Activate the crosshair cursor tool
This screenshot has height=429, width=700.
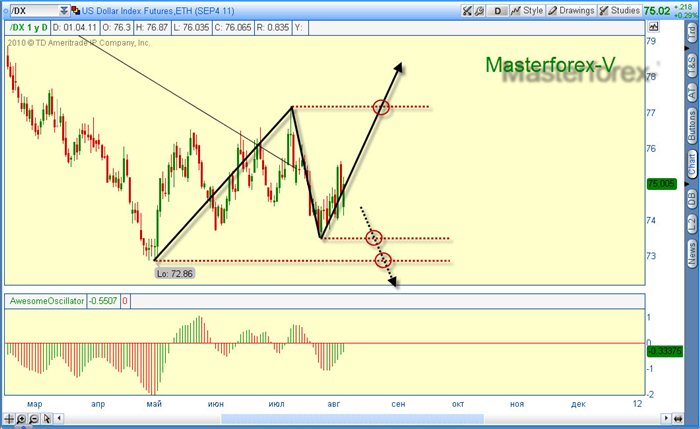(x=9, y=419)
